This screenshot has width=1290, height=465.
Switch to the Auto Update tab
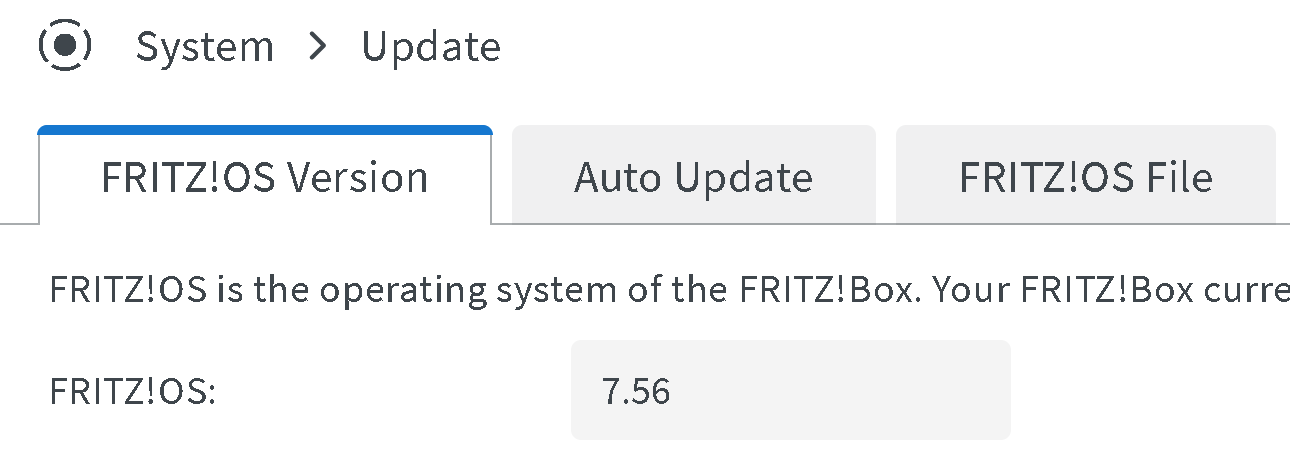tap(693, 177)
